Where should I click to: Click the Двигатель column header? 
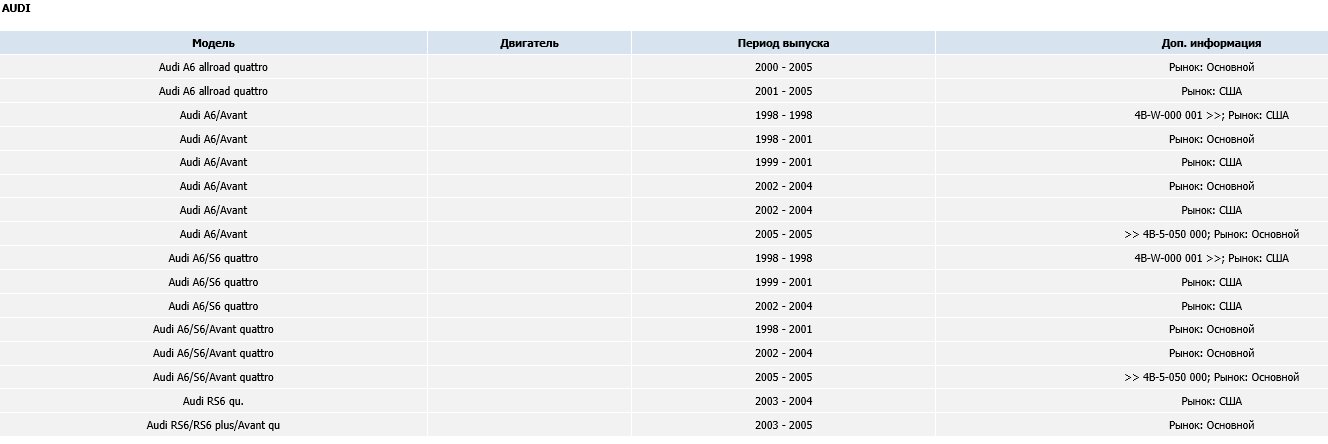(x=529, y=43)
